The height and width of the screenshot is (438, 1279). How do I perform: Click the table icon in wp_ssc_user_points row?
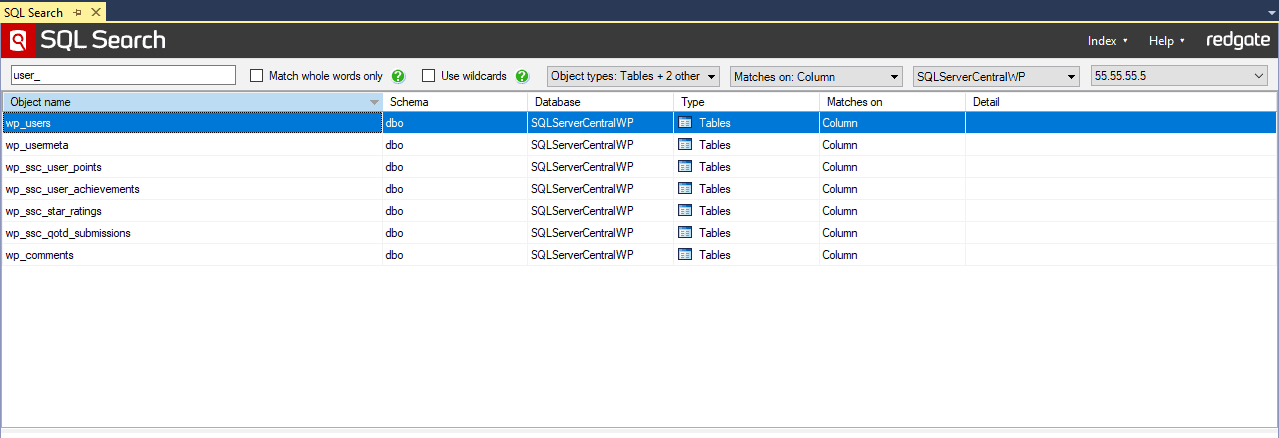point(685,167)
